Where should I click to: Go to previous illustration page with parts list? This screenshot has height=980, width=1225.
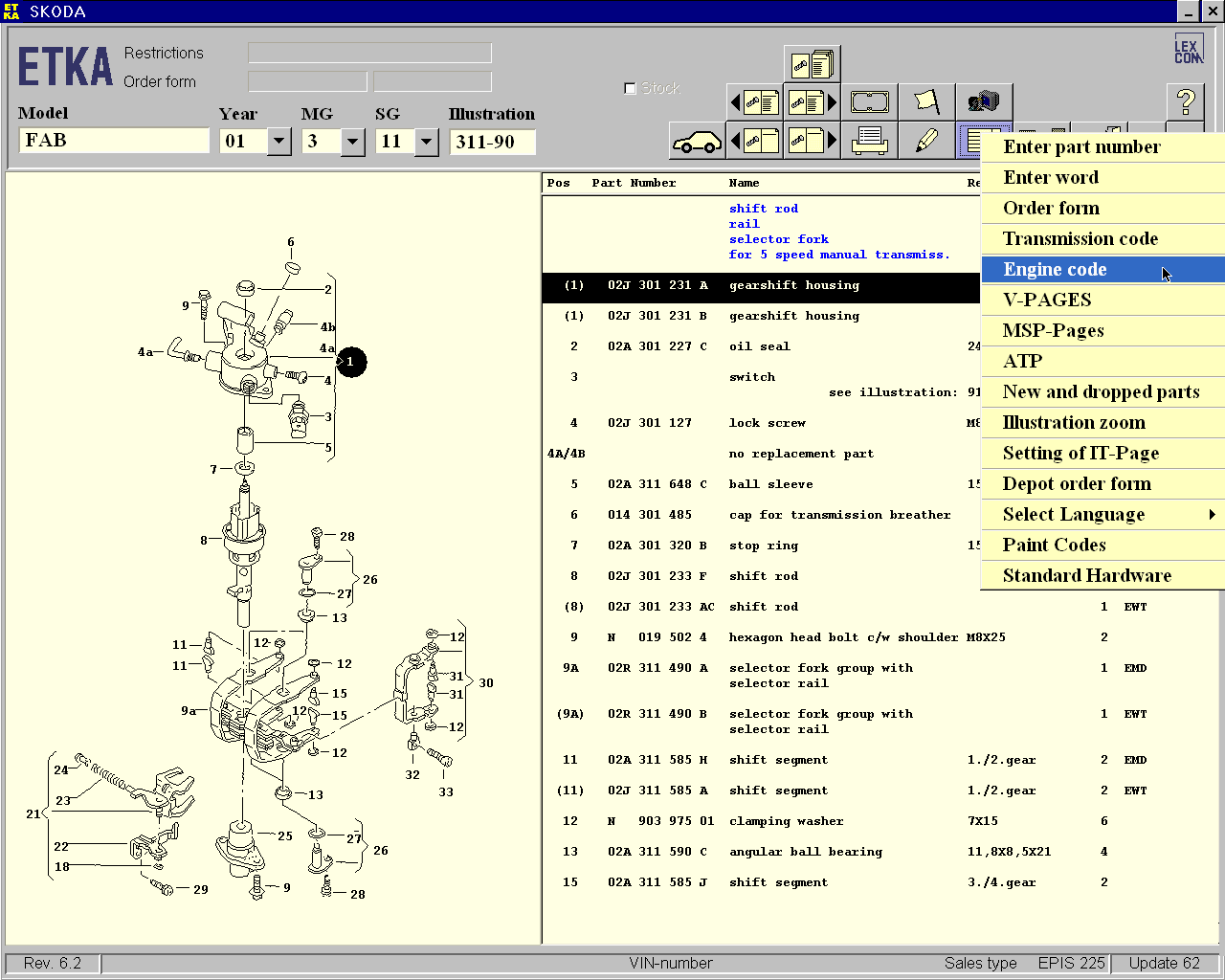pos(755,102)
